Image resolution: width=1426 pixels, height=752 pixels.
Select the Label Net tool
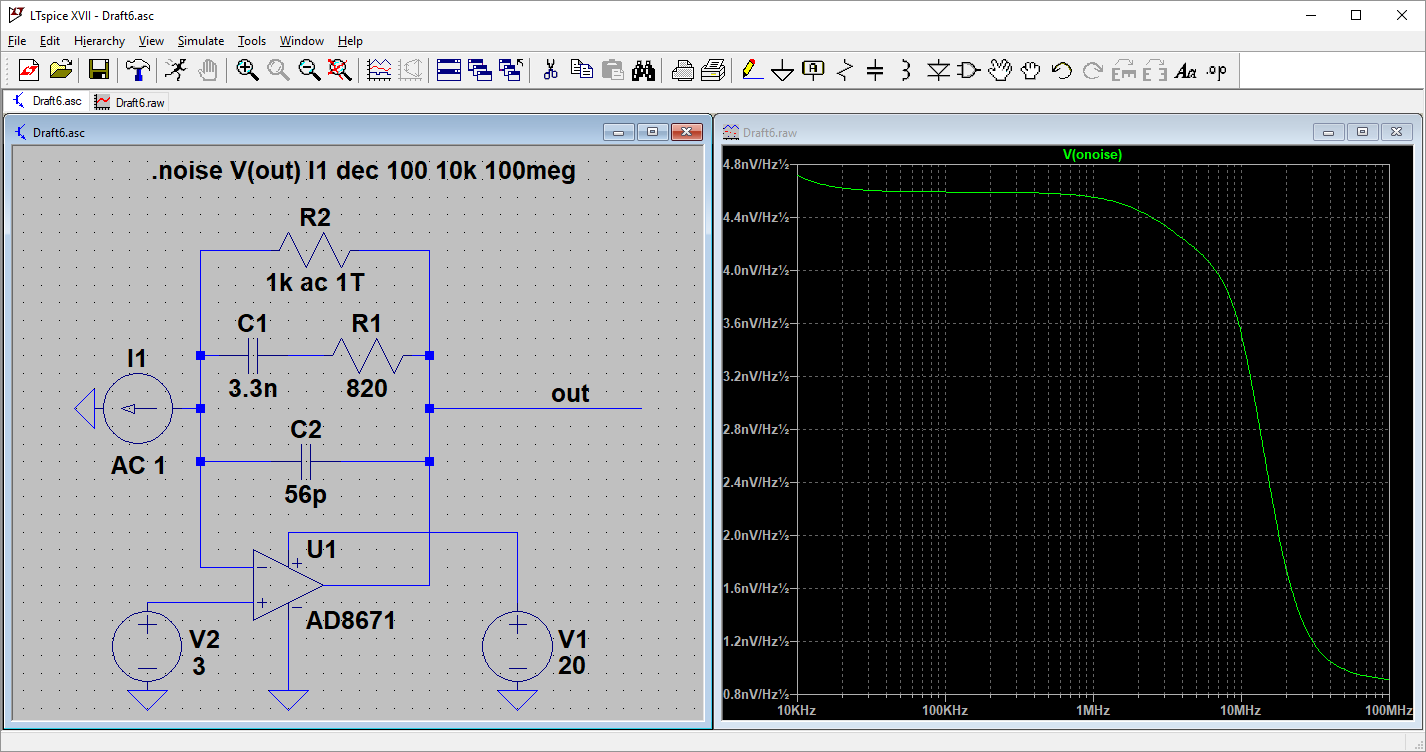pyautogui.click(x=814, y=70)
